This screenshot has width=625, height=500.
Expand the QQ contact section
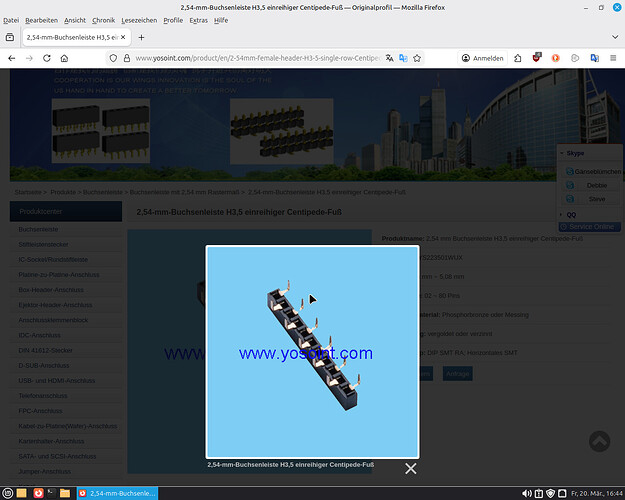[562, 214]
